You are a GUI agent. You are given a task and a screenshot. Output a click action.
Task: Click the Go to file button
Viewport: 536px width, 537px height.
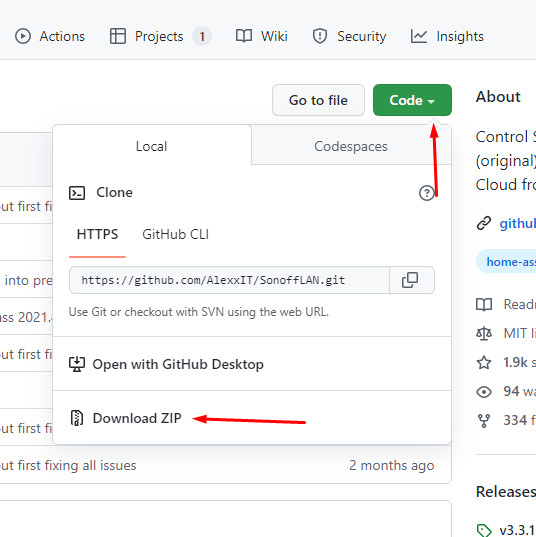point(318,100)
